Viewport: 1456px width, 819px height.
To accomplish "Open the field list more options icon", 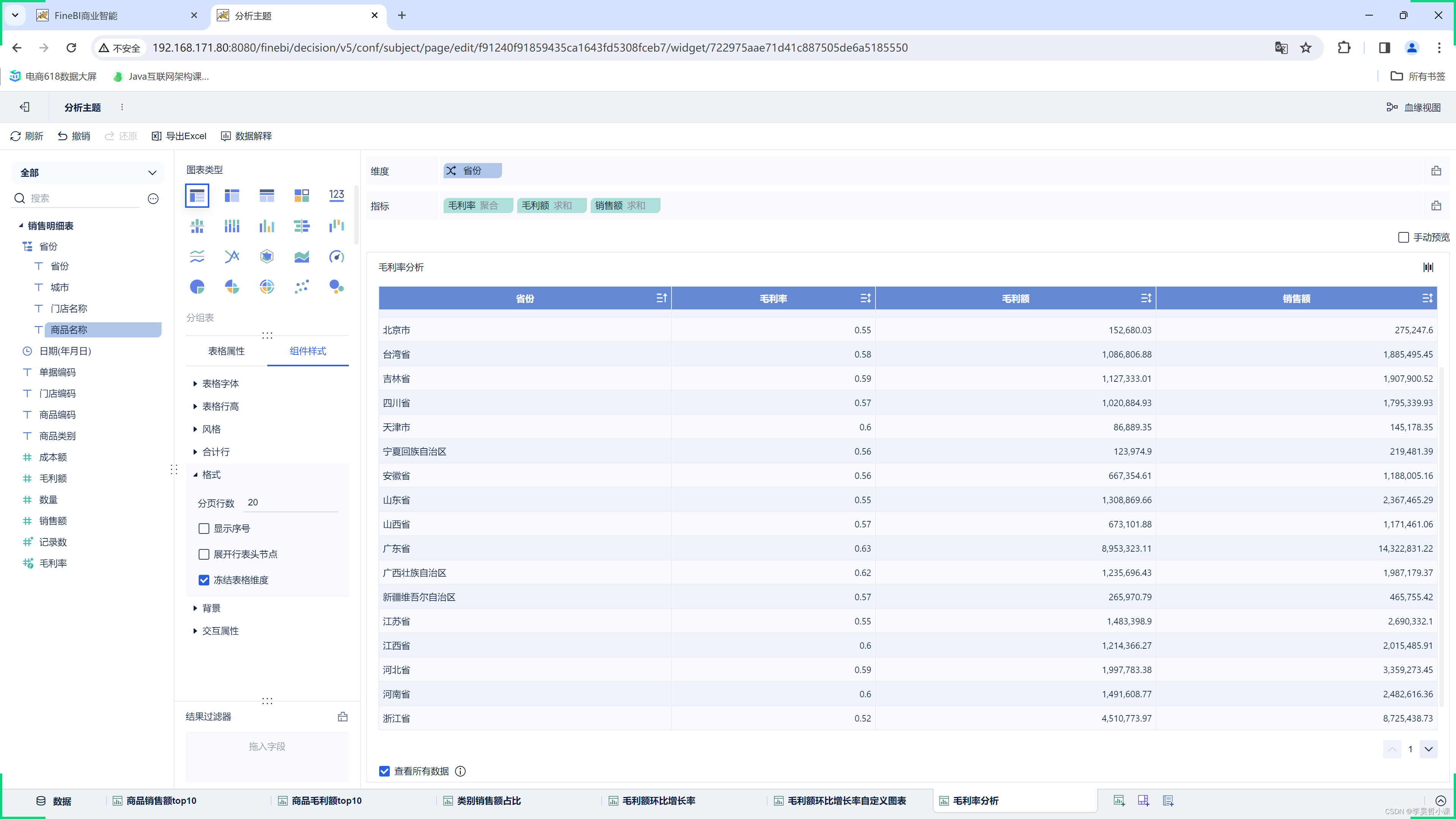I will [x=153, y=198].
